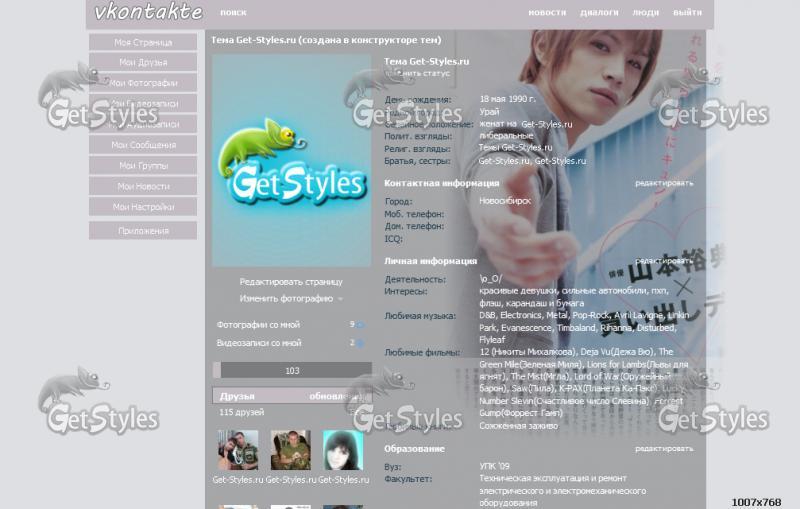Open friend thumbnail showing two people
This screenshot has width=800, height=509.
pyautogui.click(x=238, y=450)
